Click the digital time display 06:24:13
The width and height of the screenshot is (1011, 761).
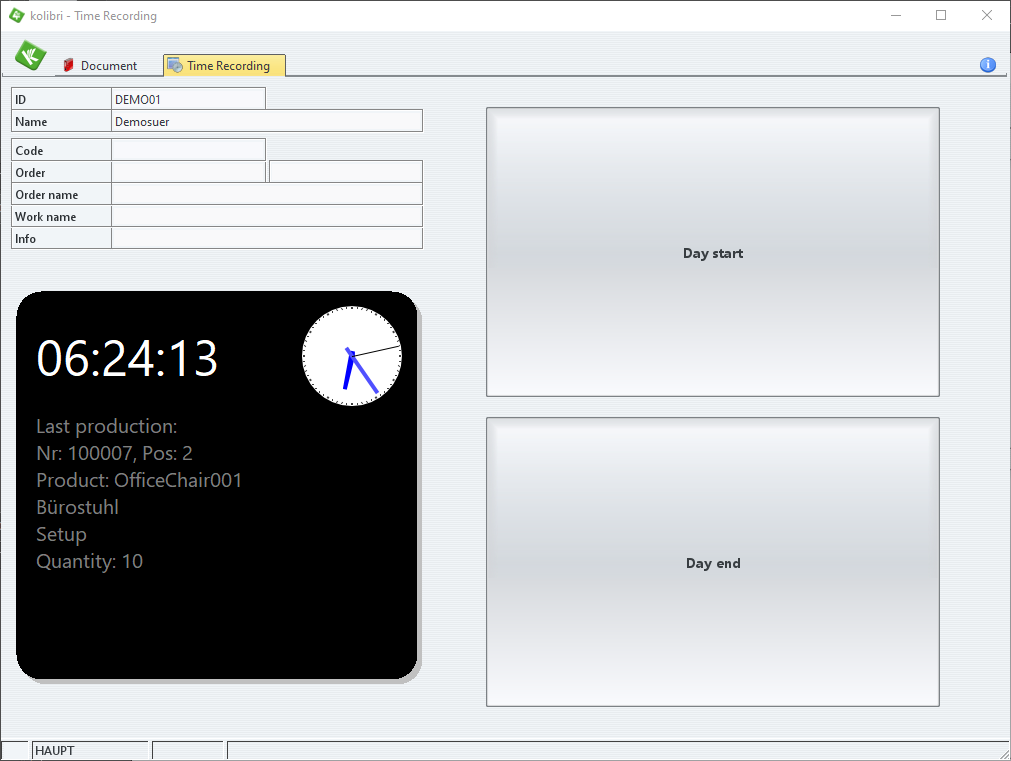pyautogui.click(x=127, y=358)
